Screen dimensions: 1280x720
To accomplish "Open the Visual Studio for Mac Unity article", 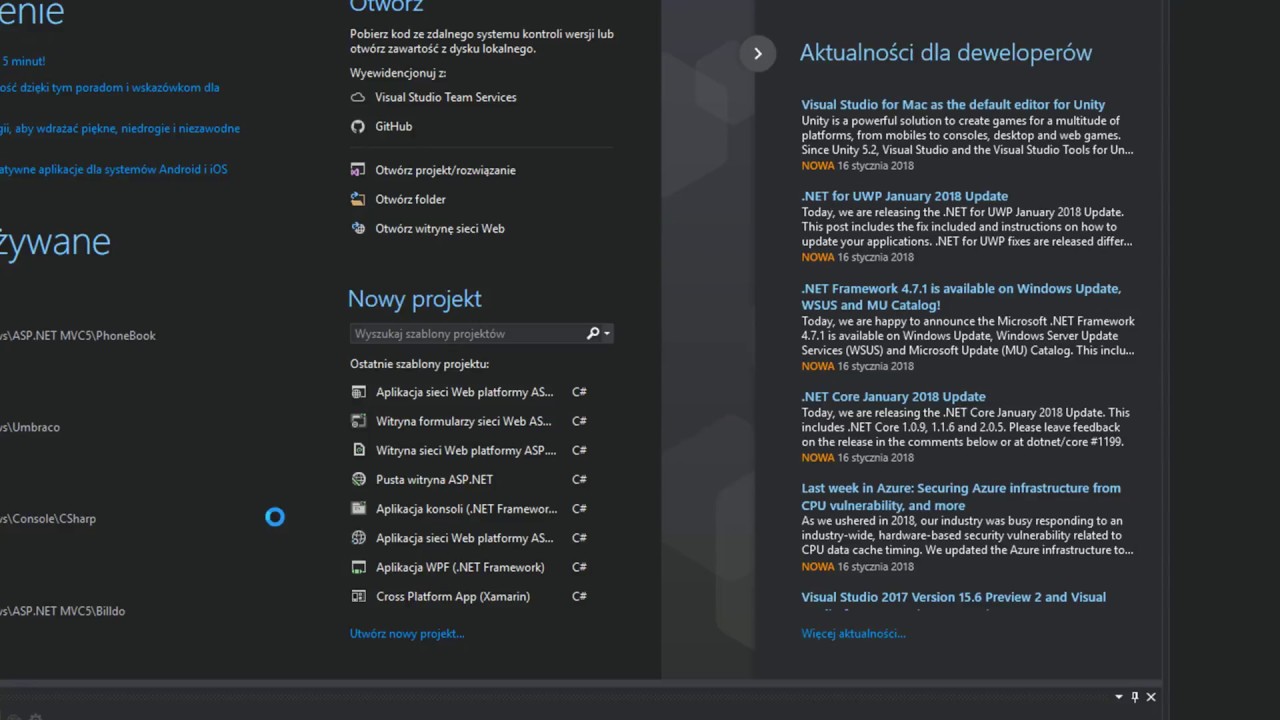I will [x=953, y=104].
